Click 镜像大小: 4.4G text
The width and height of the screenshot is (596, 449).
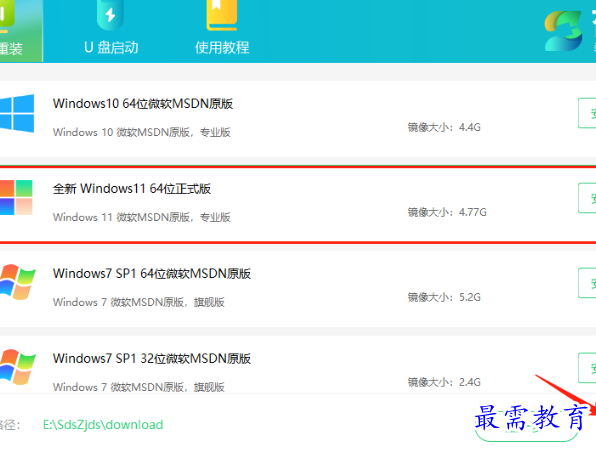pos(444,127)
